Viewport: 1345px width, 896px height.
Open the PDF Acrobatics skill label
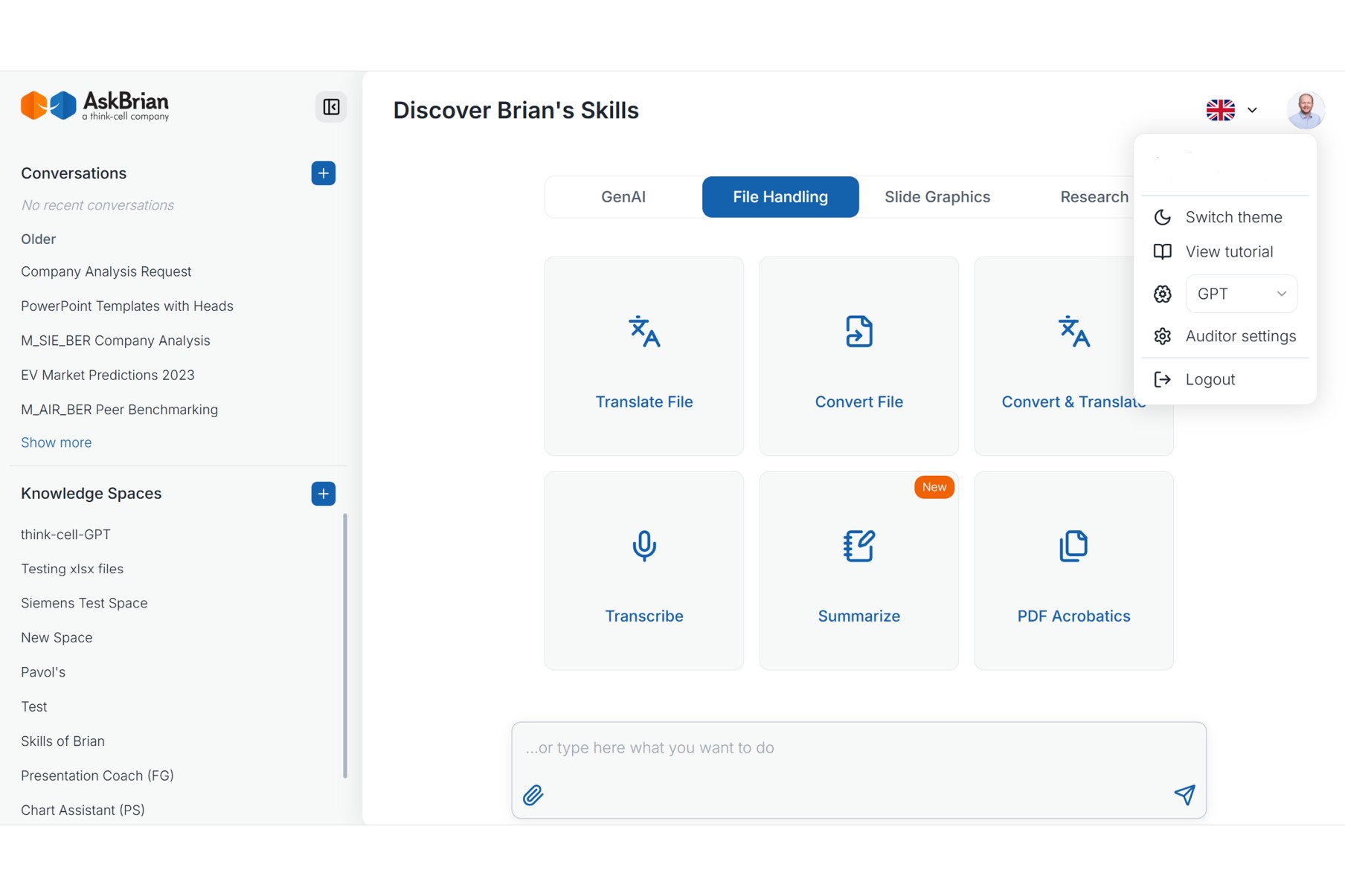(1073, 616)
